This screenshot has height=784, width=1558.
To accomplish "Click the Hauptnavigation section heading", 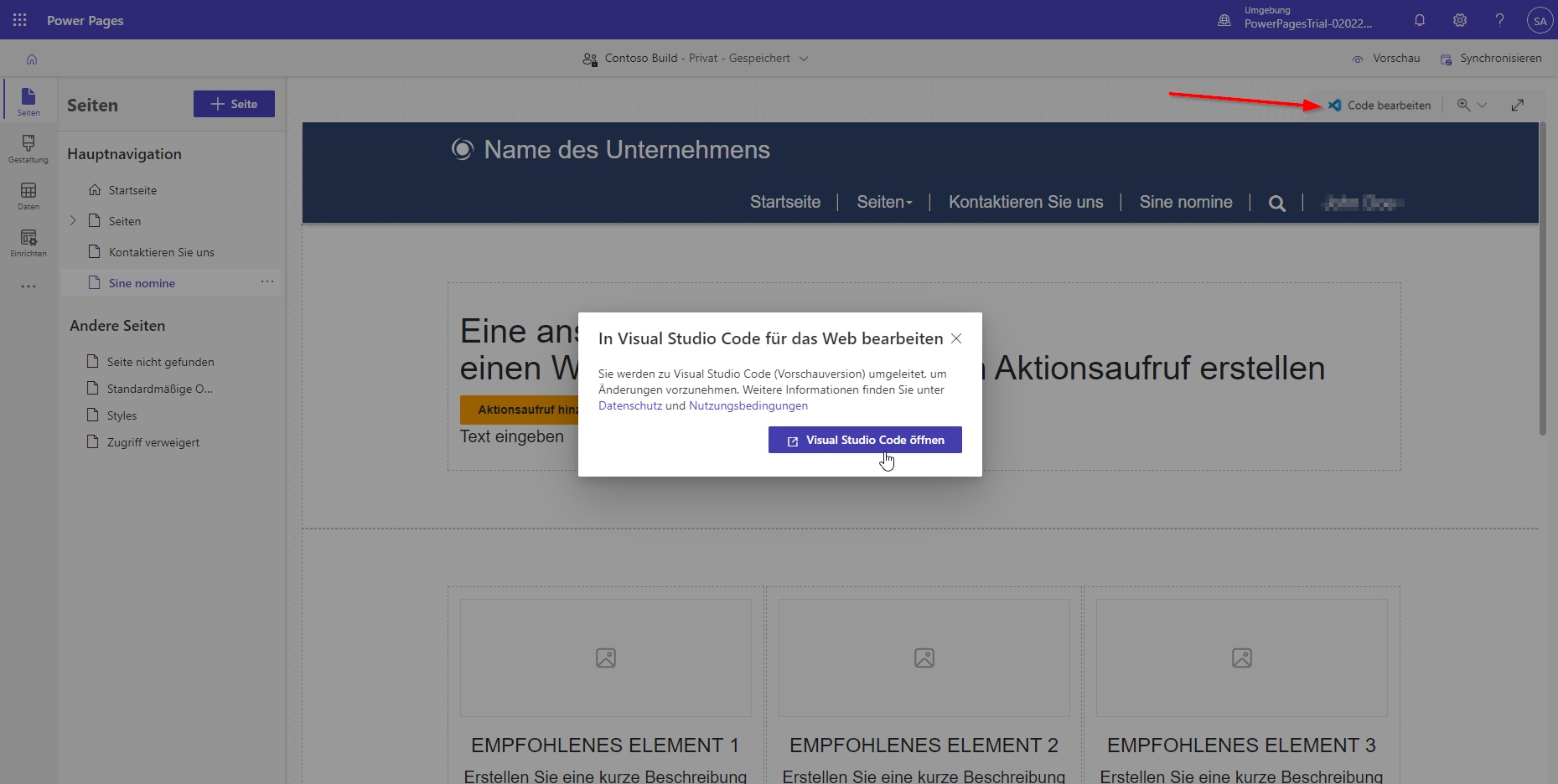I will (x=124, y=154).
